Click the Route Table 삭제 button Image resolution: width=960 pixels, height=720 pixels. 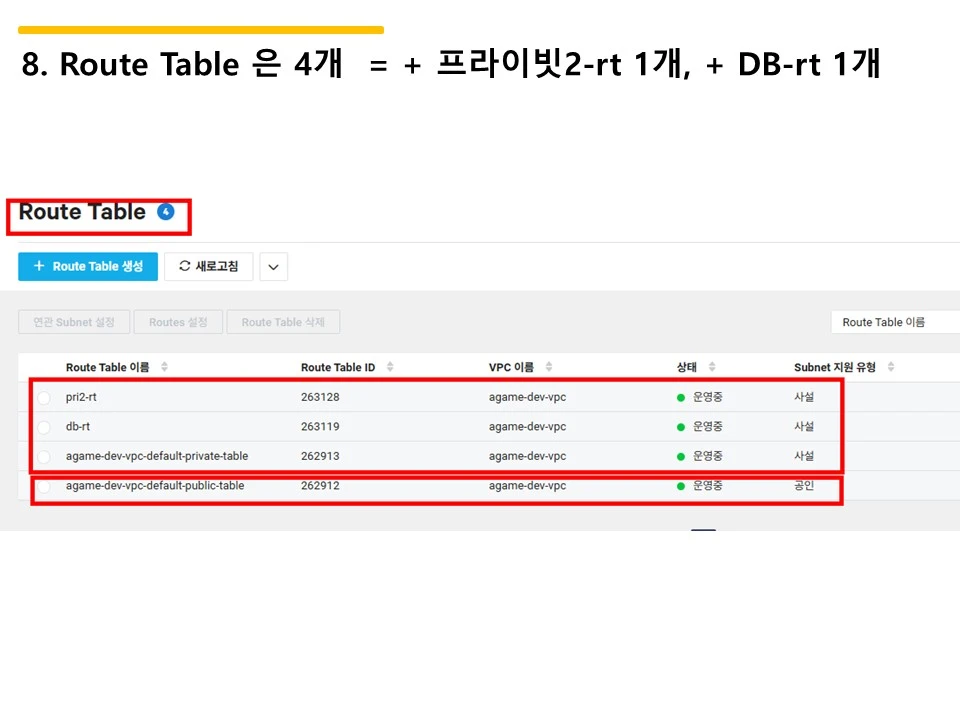[283, 322]
